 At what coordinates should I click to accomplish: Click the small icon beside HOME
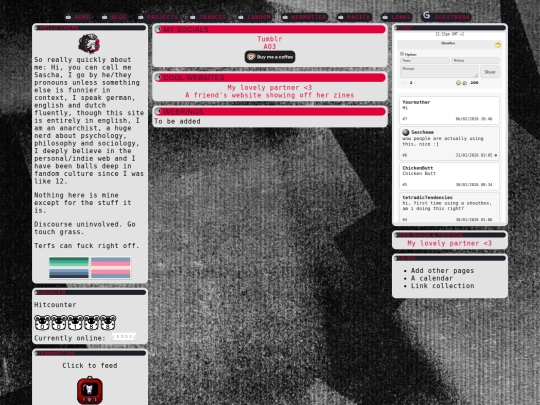[x=69, y=17]
